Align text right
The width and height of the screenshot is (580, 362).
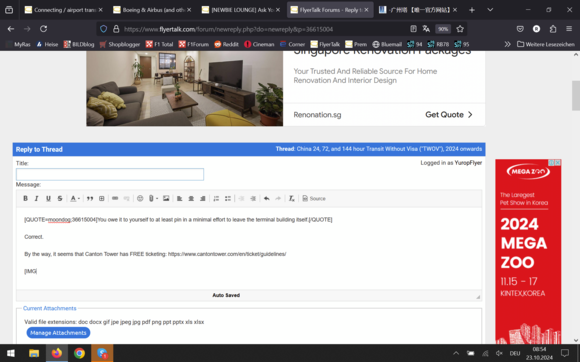point(203,199)
